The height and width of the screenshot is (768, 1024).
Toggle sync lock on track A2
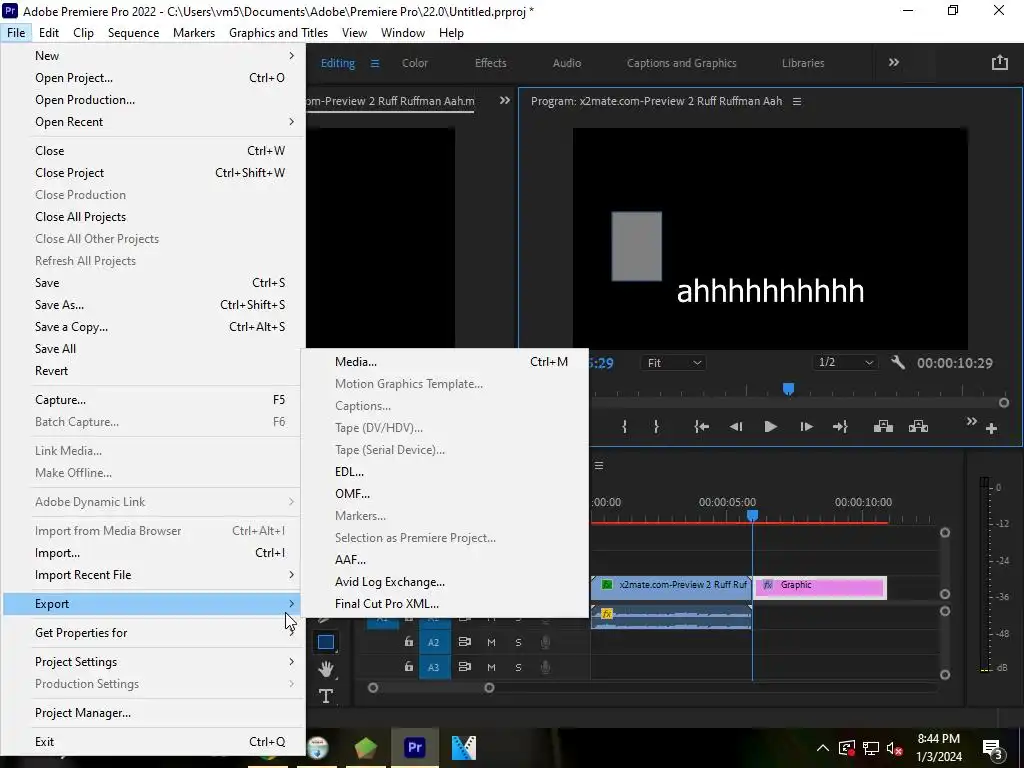point(464,642)
